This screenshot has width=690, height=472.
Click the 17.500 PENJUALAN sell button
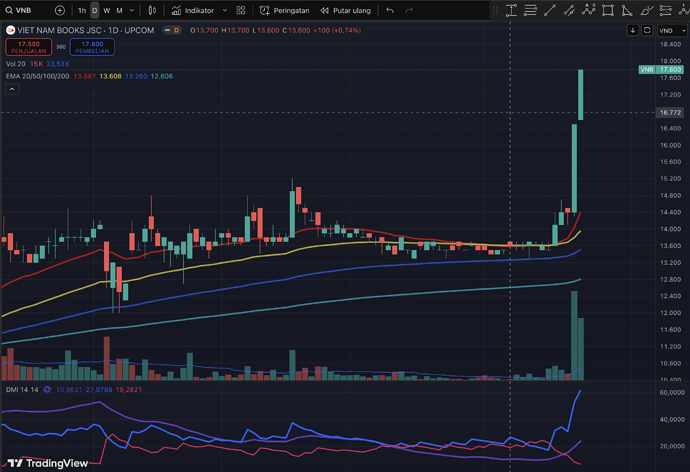point(29,47)
